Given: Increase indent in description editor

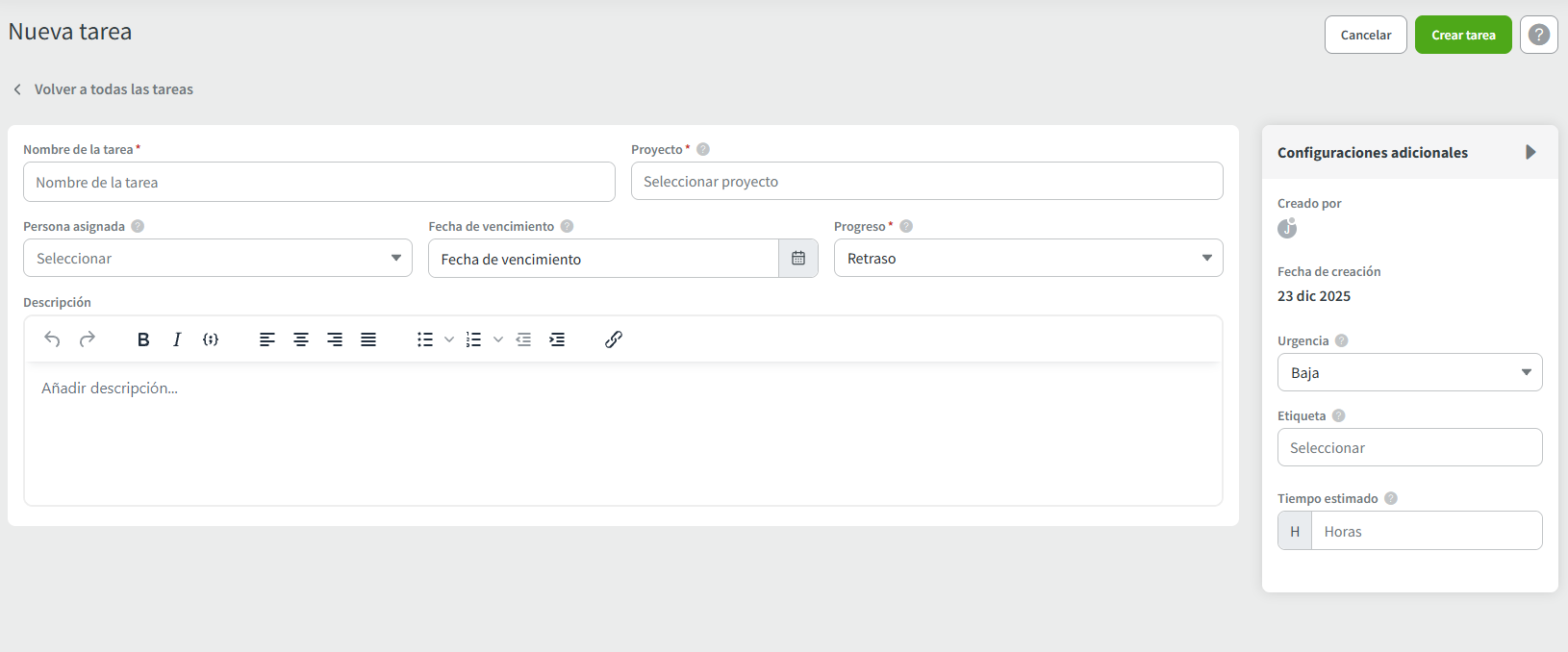Looking at the screenshot, I should coord(557,339).
